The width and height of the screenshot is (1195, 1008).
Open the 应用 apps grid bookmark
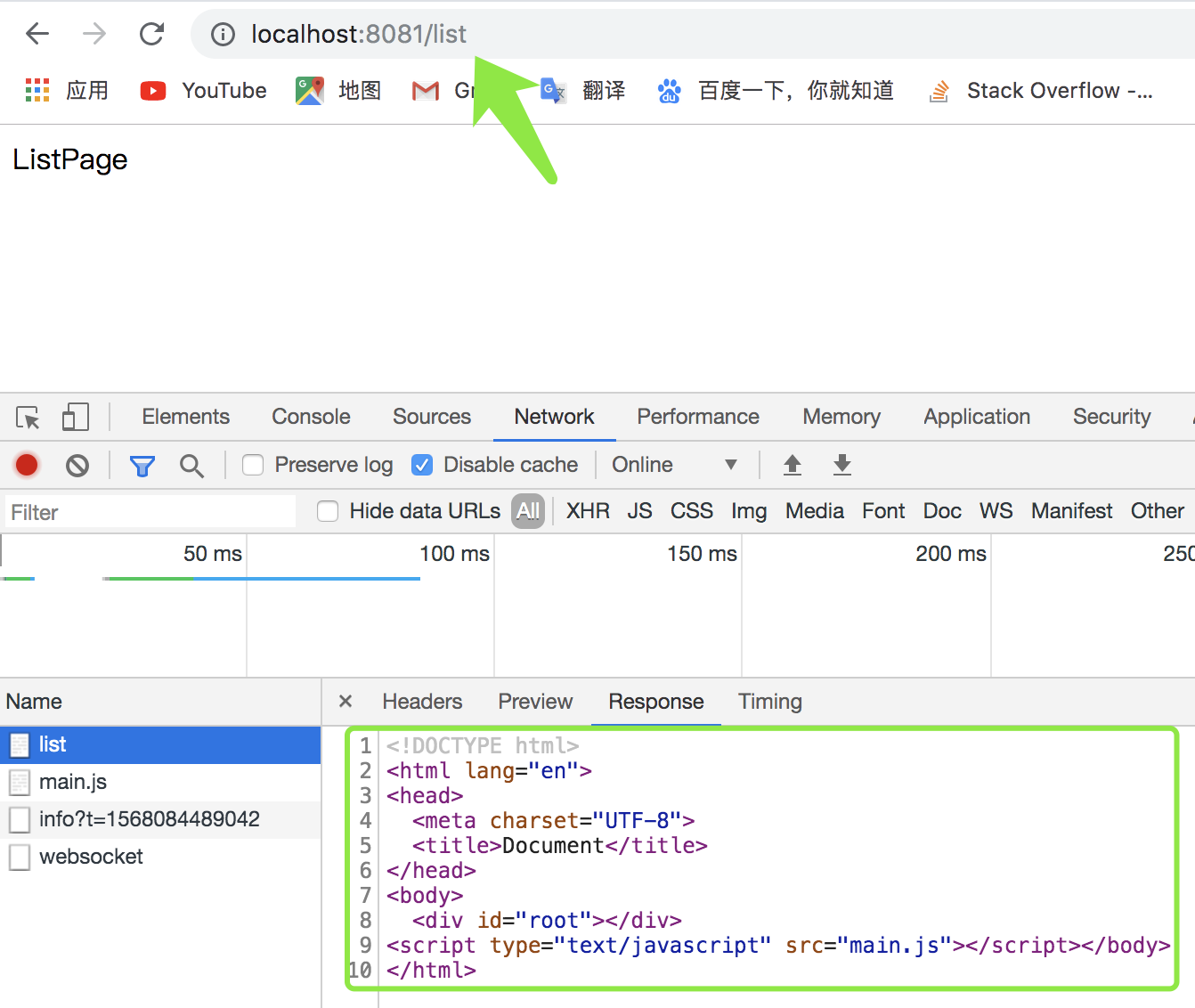67,90
